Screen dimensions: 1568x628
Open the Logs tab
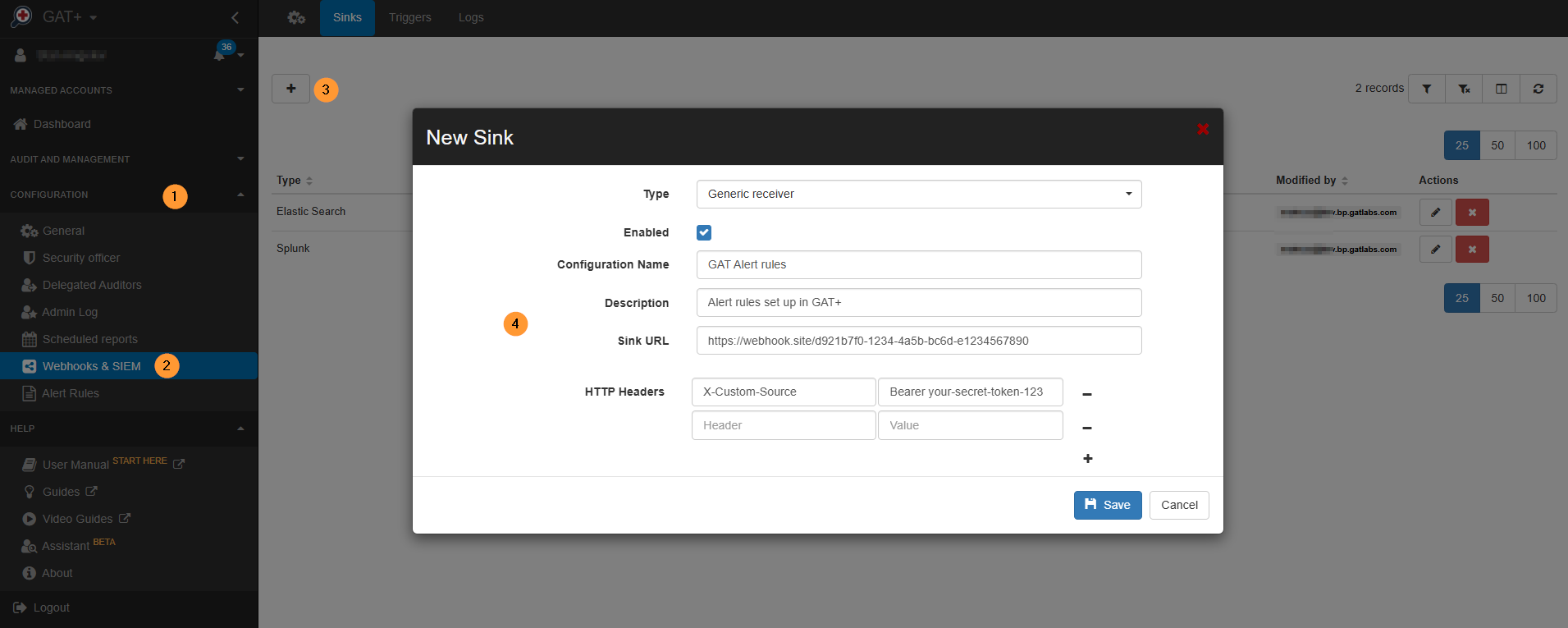point(471,17)
